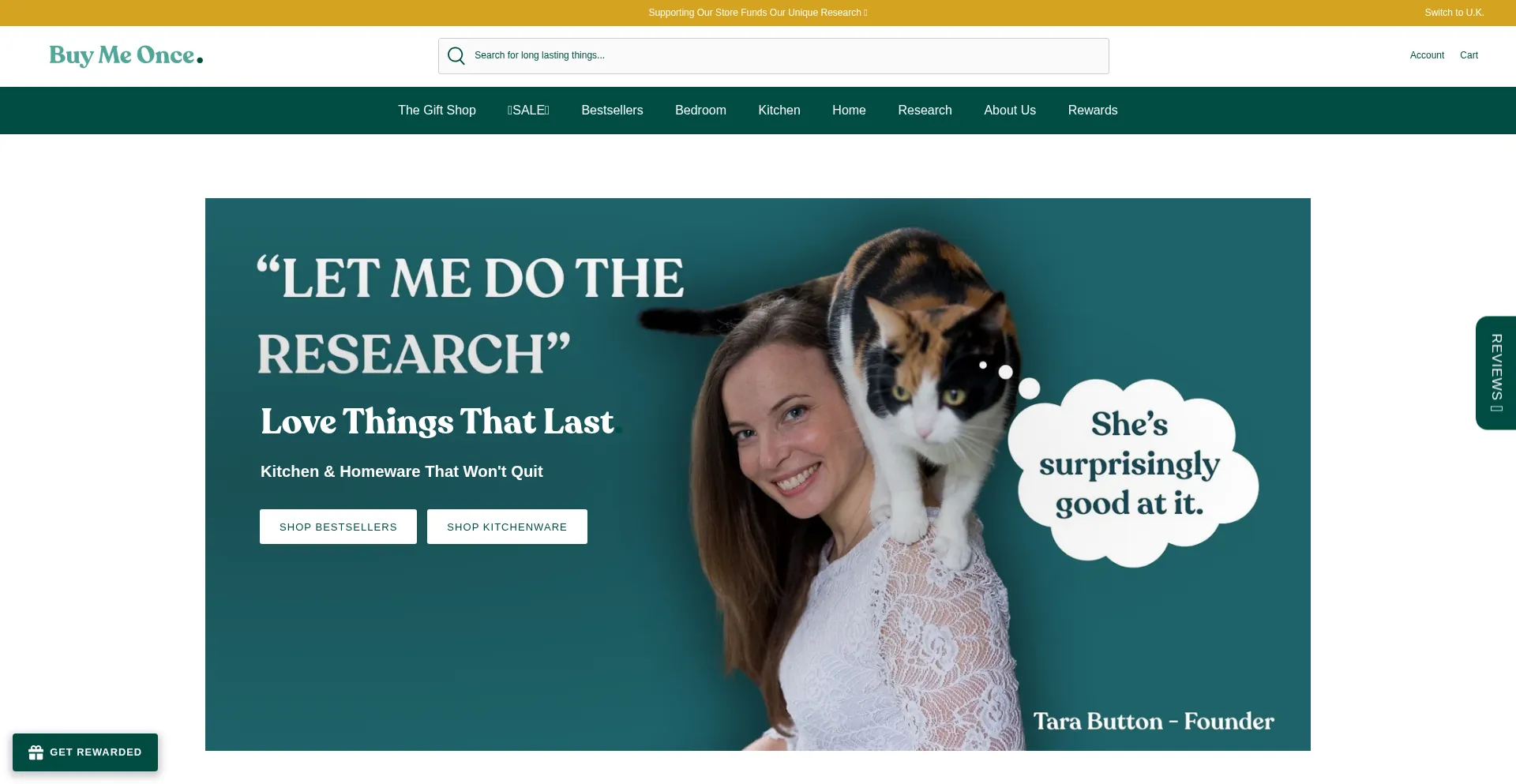Click the Shop Kitchenware button
Image resolution: width=1516 pixels, height=784 pixels.
coord(507,527)
